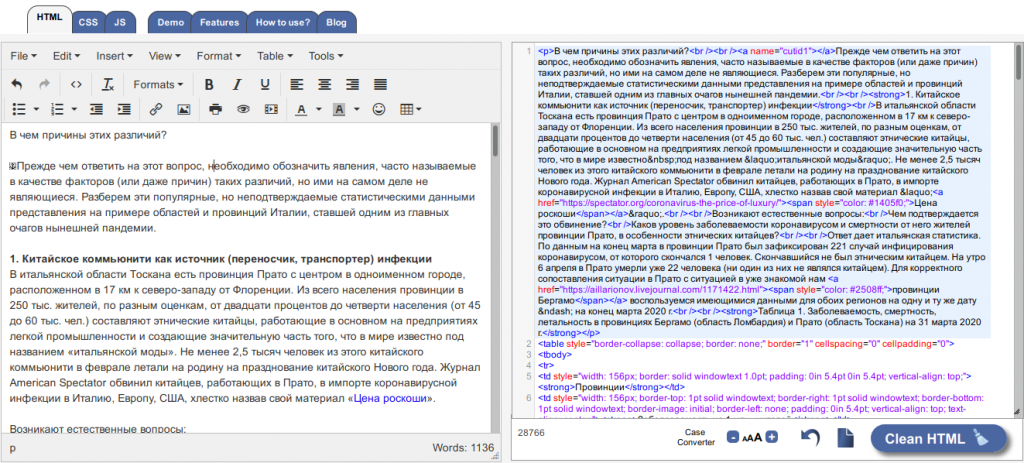Open text color picker dropdown arrow
The width and height of the screenshot is (1024, 463).
click(319, 109)
